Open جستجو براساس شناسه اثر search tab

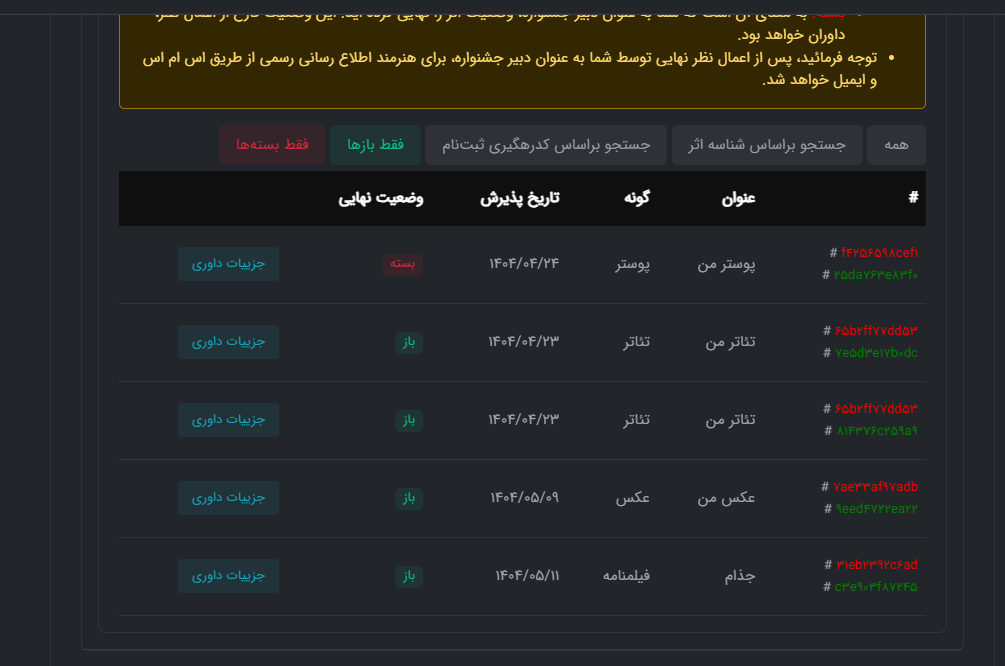(x=766, y=145)
